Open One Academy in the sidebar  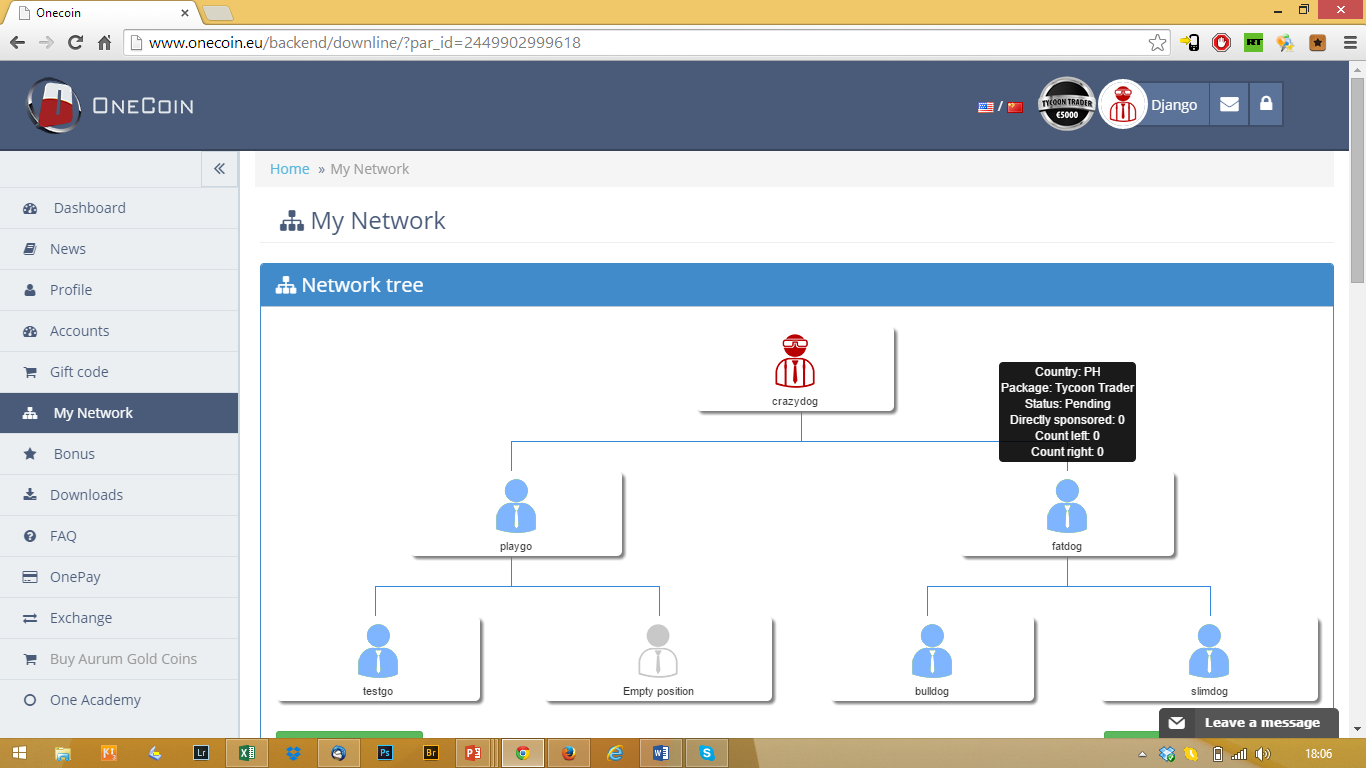tap(119, 700)
